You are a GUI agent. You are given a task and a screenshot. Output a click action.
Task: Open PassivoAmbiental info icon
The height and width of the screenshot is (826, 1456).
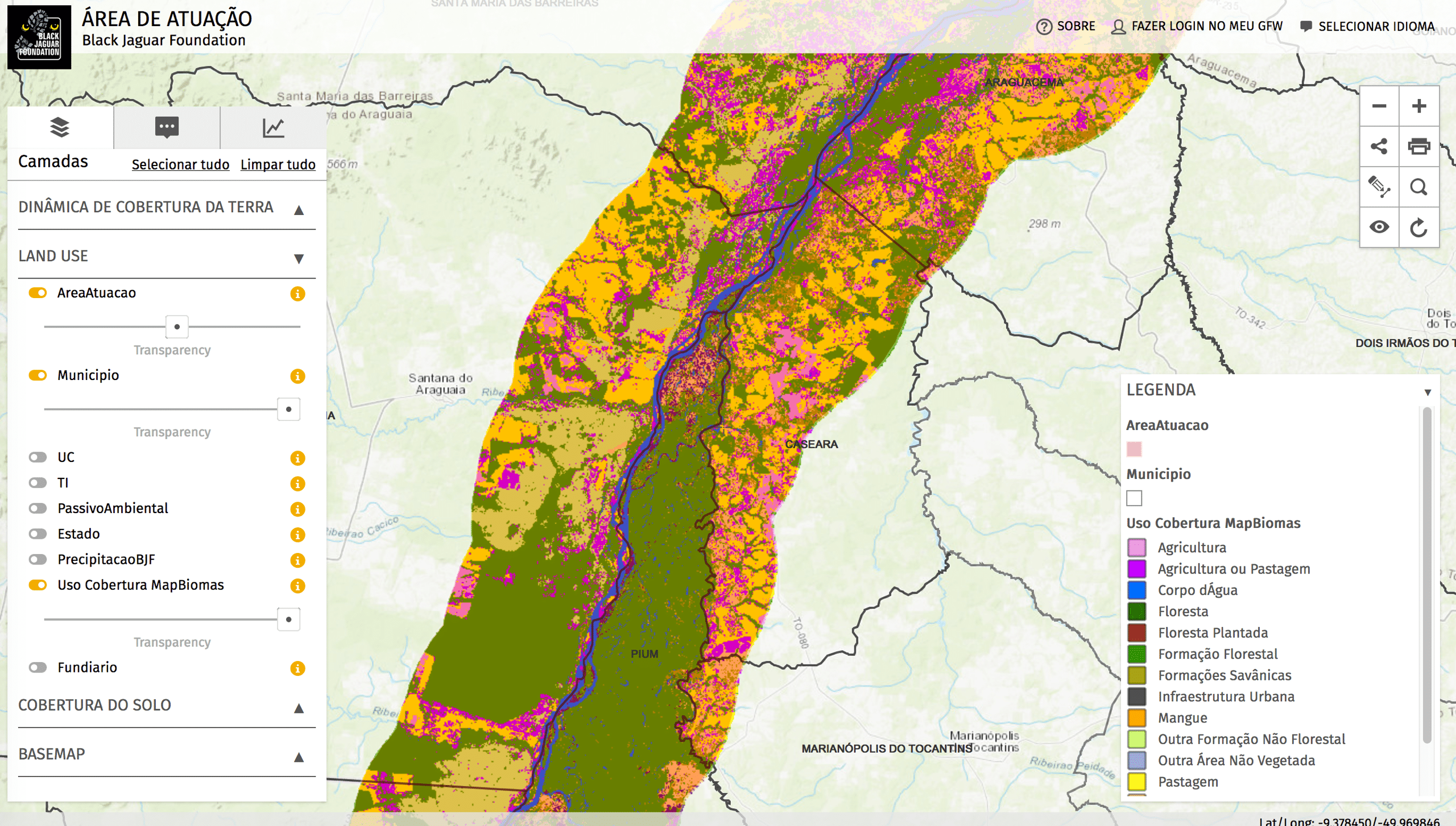297,509
